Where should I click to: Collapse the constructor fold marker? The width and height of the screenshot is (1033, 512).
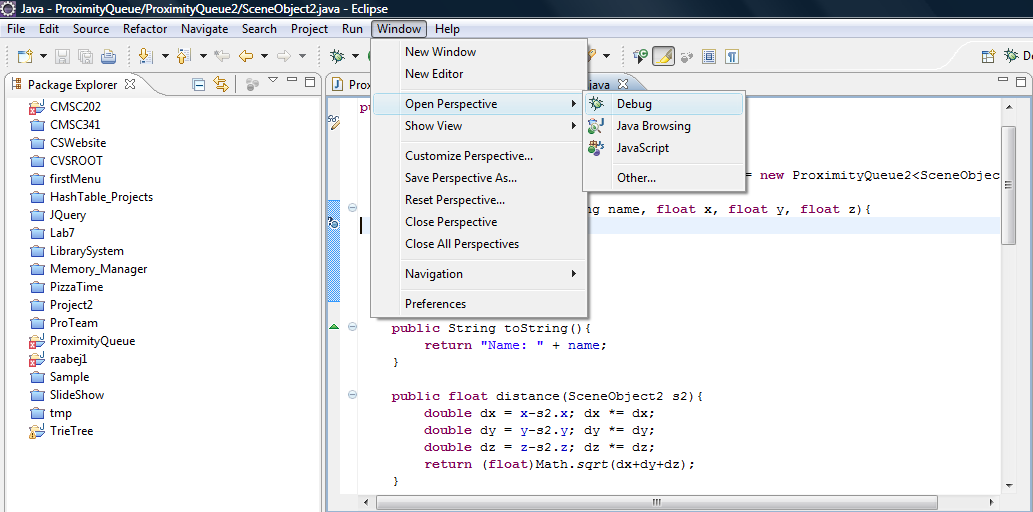coord(352,208)
